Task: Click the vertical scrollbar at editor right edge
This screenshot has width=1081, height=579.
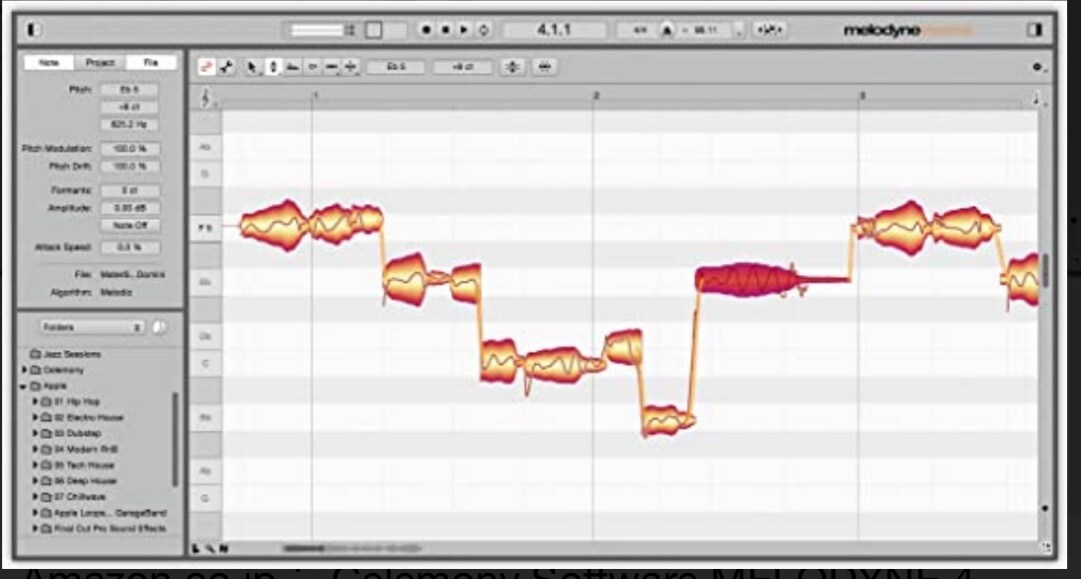Action: [x=1046, y=270]
